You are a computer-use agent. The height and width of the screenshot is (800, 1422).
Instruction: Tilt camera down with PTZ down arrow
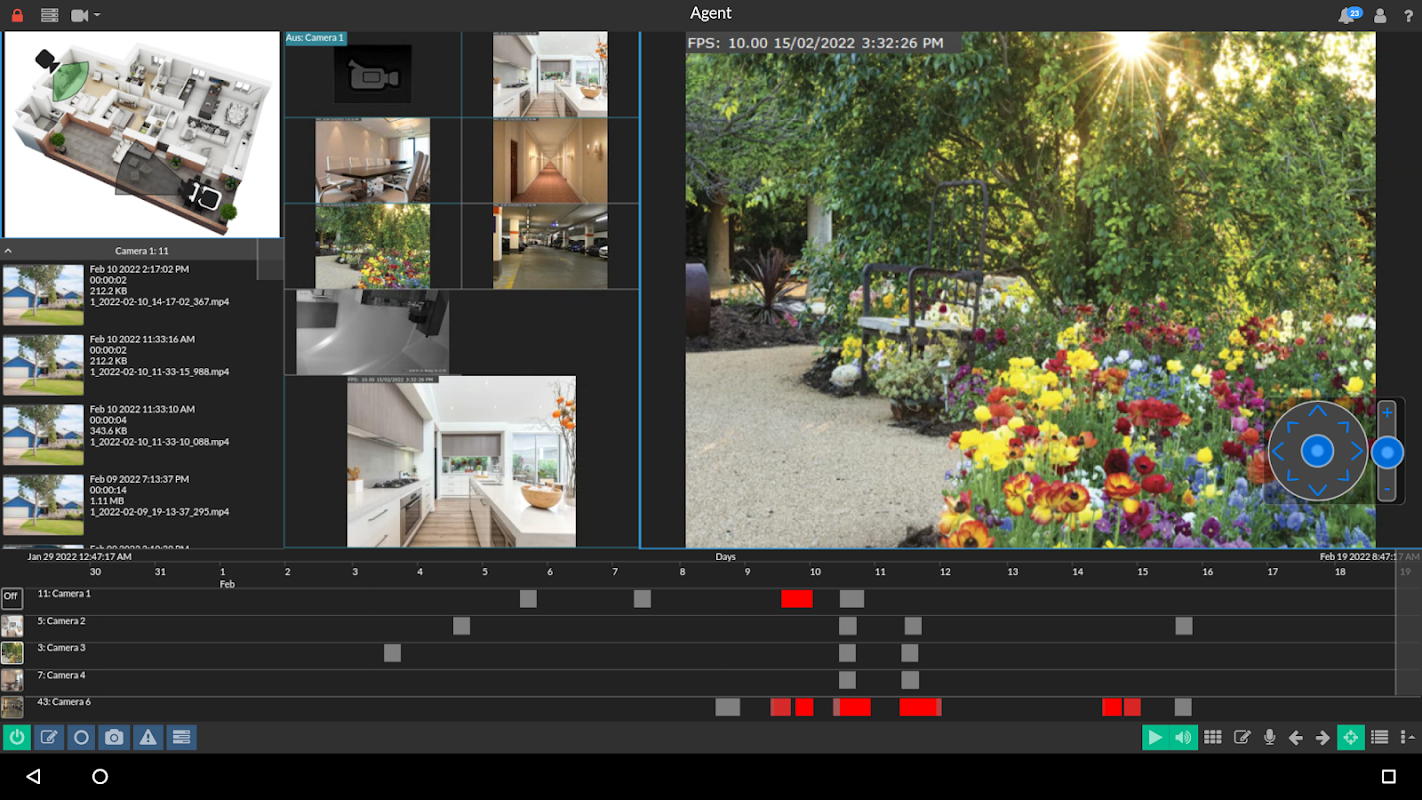click(x=1318, y=490)
